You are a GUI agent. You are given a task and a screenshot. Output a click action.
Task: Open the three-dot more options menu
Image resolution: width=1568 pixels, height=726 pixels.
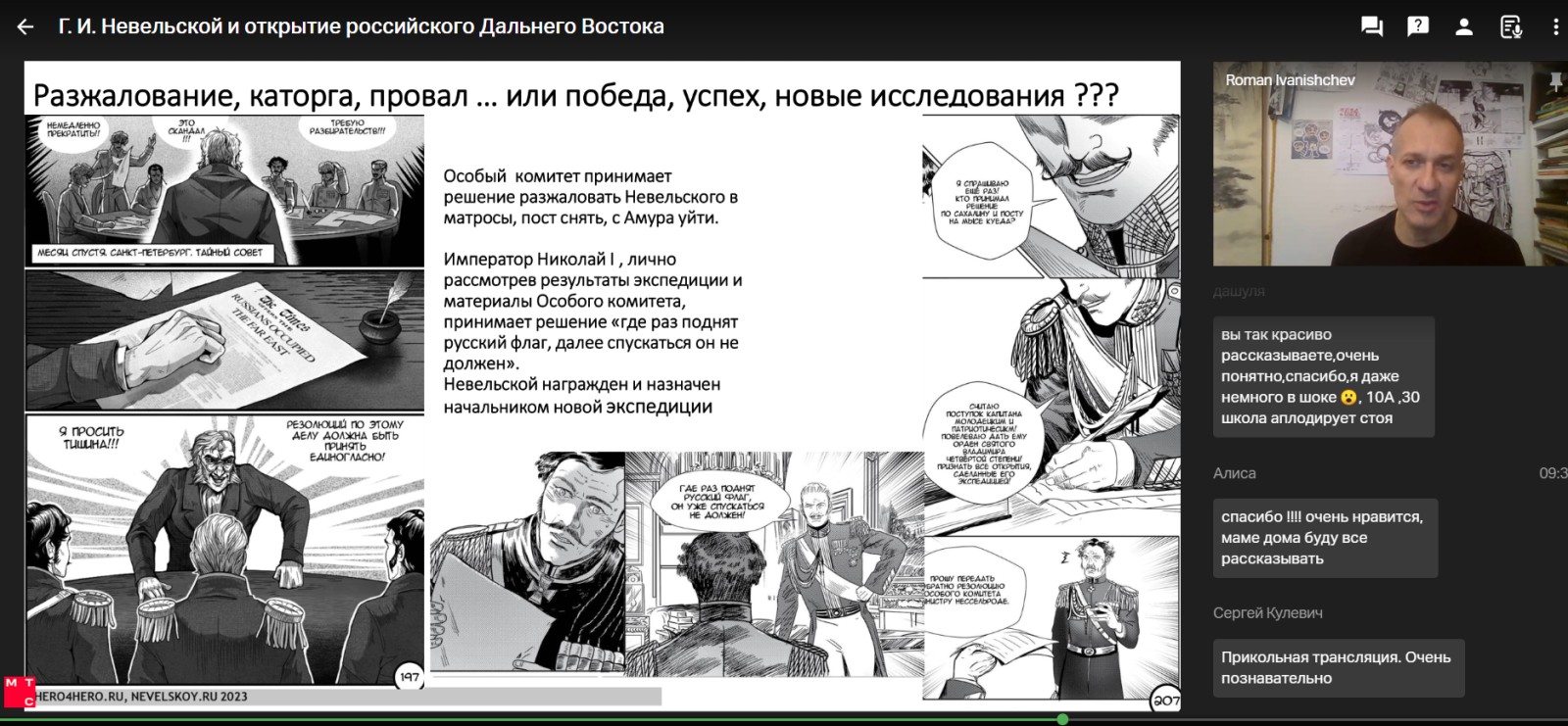pyautogui.click(x=1555, y=27)
